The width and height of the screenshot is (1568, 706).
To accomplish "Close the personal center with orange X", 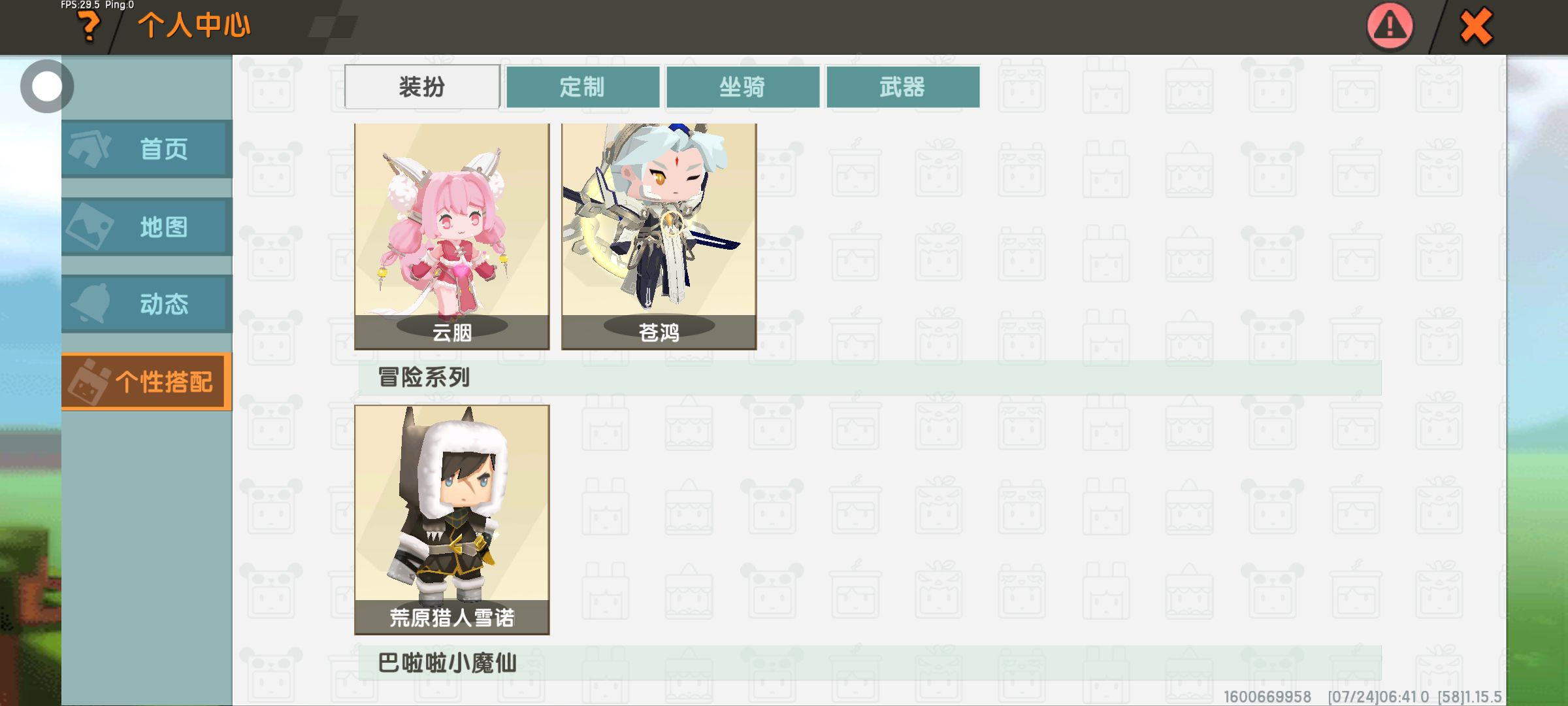I will pyautogui.click(x=1476, y=27).
